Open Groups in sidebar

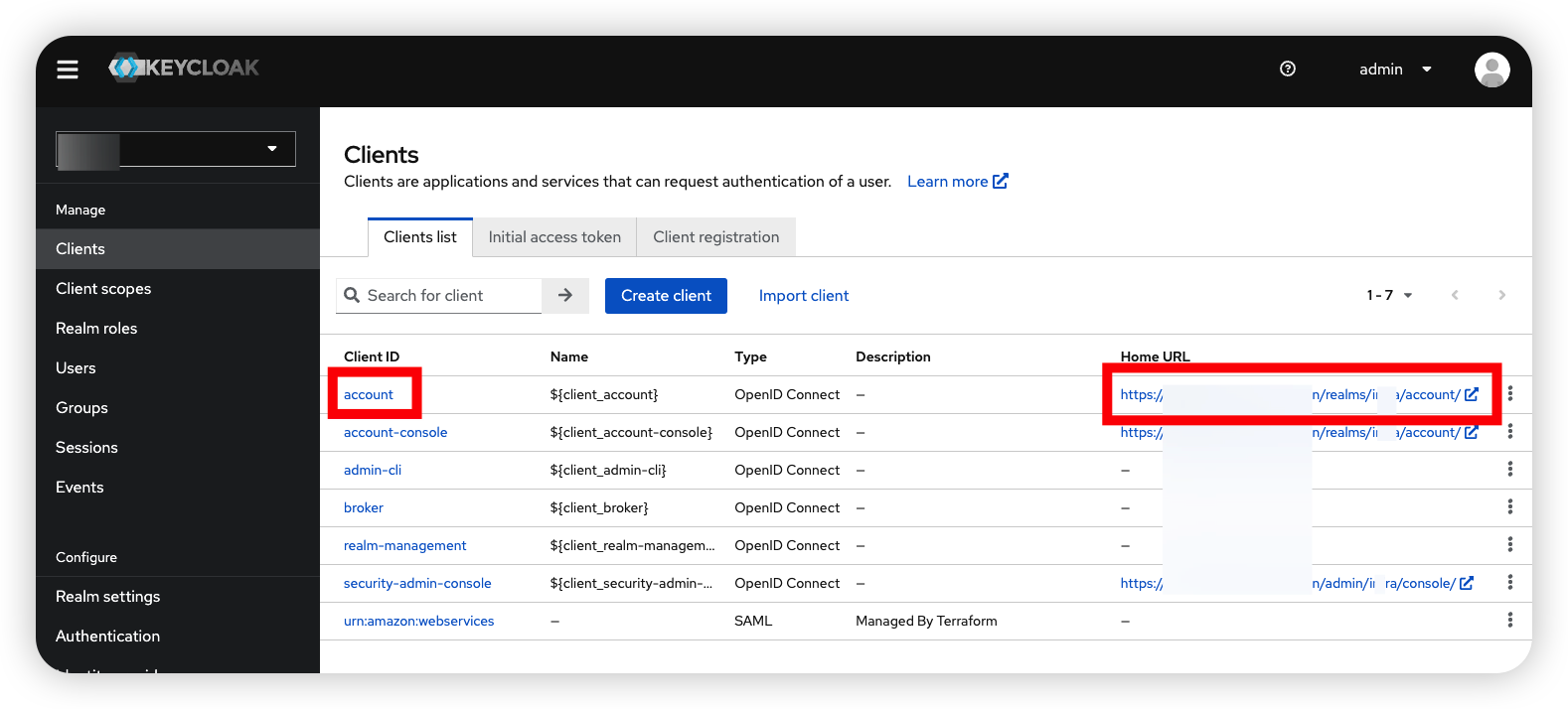coord(178,408)
